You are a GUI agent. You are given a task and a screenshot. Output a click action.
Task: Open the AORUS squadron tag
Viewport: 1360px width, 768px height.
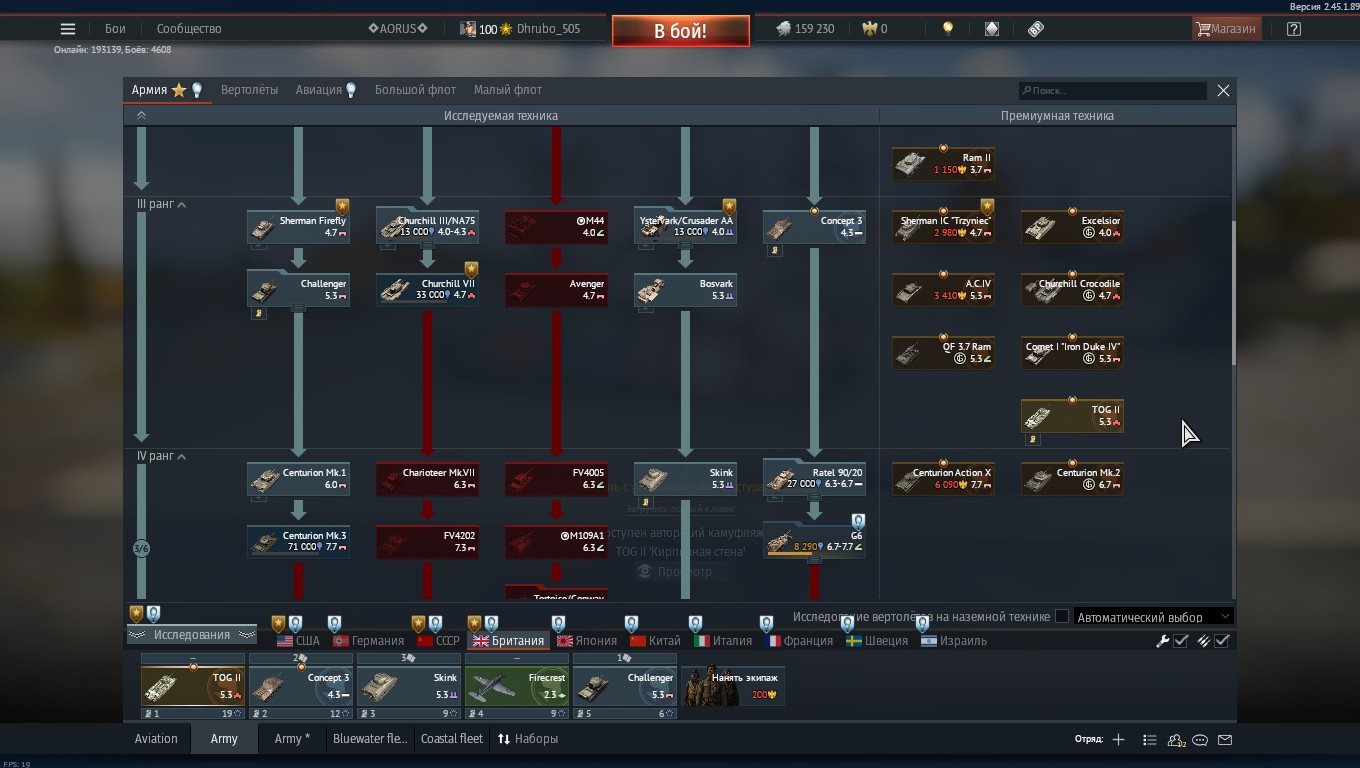point(398,29)
